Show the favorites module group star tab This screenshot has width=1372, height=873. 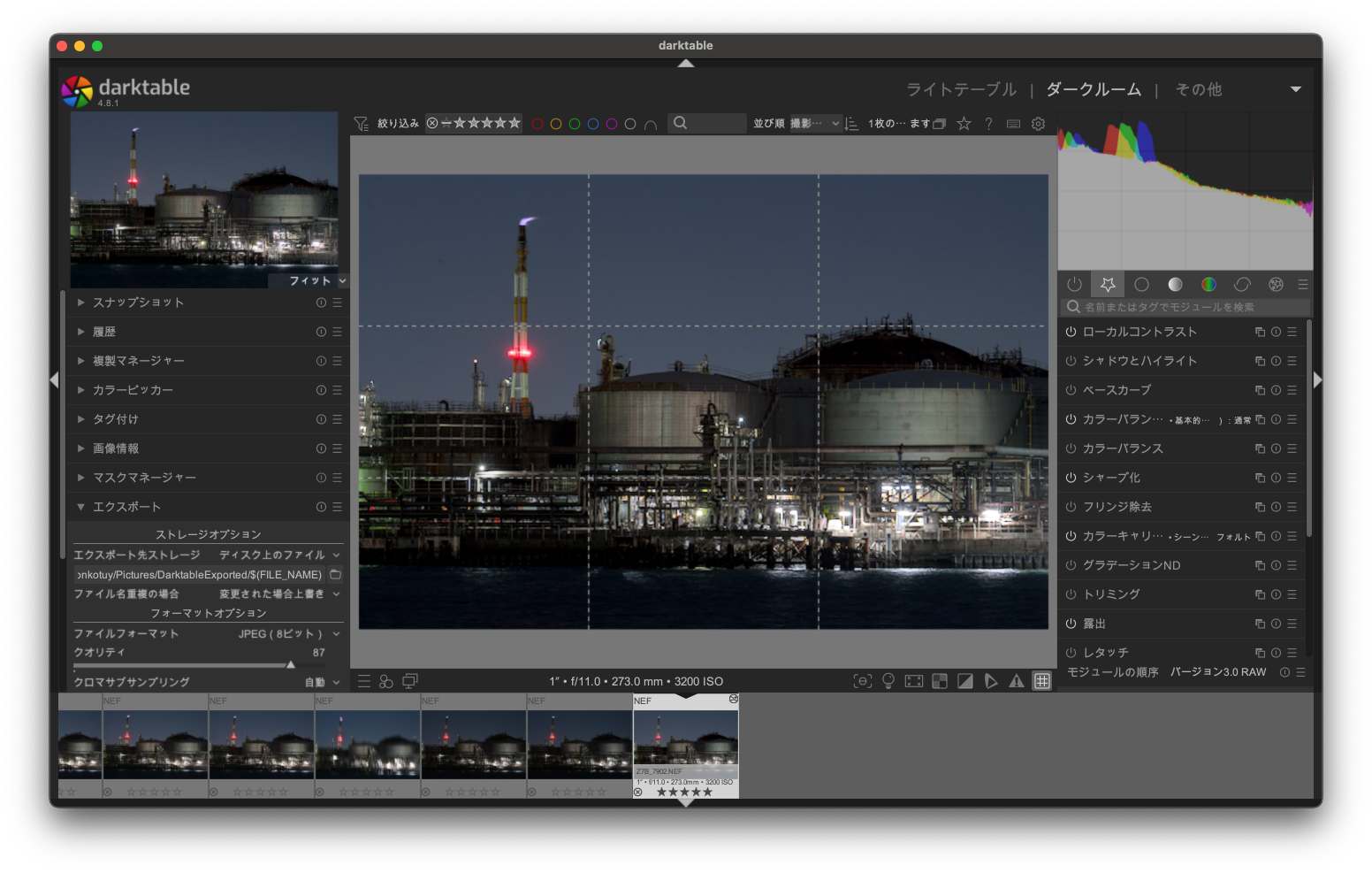coord(1108,284)
